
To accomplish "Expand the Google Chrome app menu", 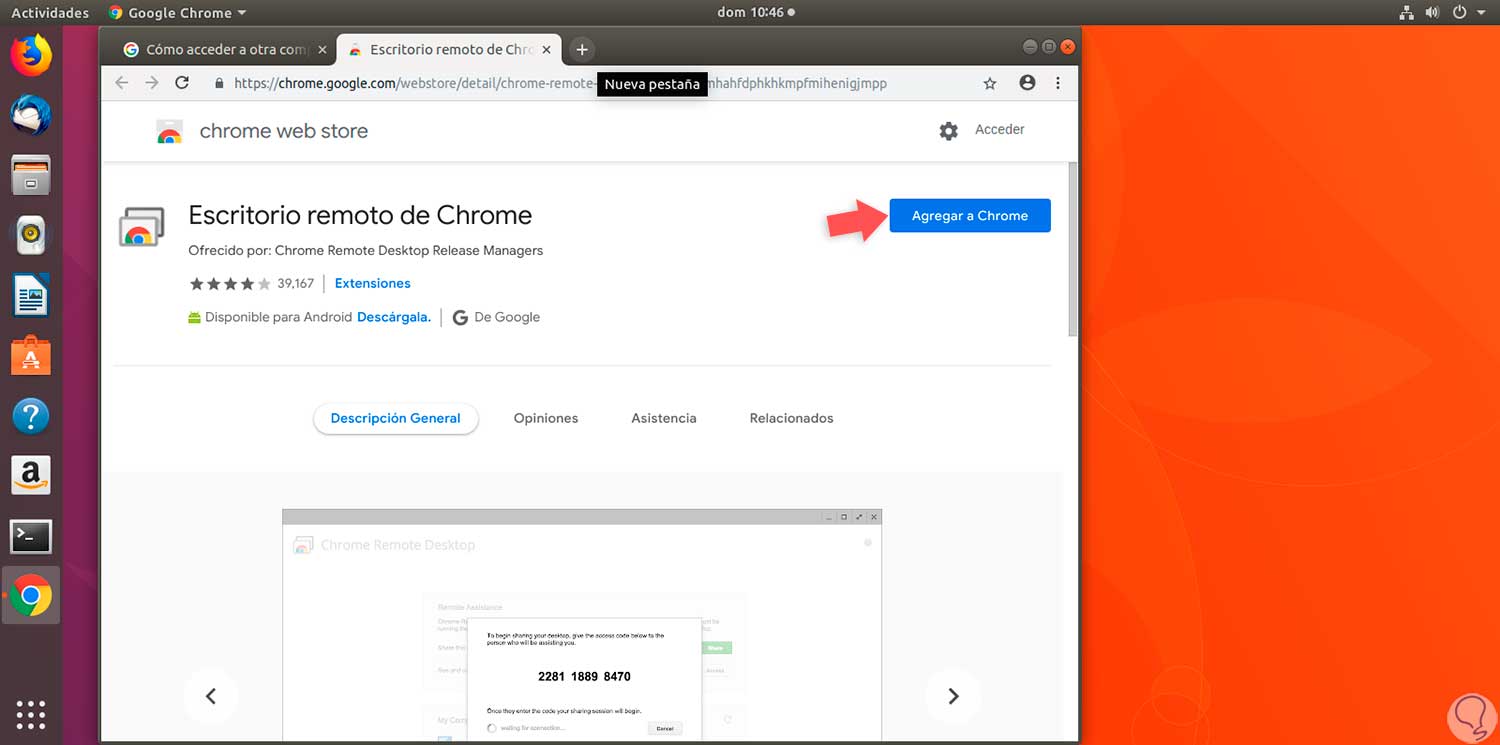I will 179,13.
